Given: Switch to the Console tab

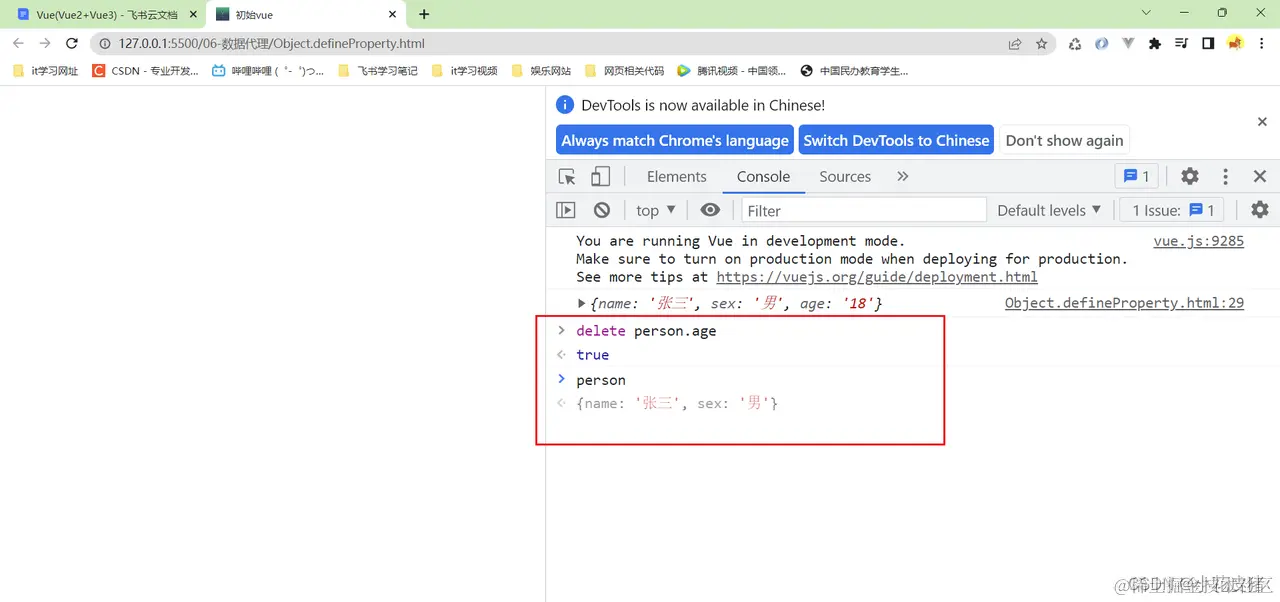Looking at the screenshot, I should click(763, 176).
